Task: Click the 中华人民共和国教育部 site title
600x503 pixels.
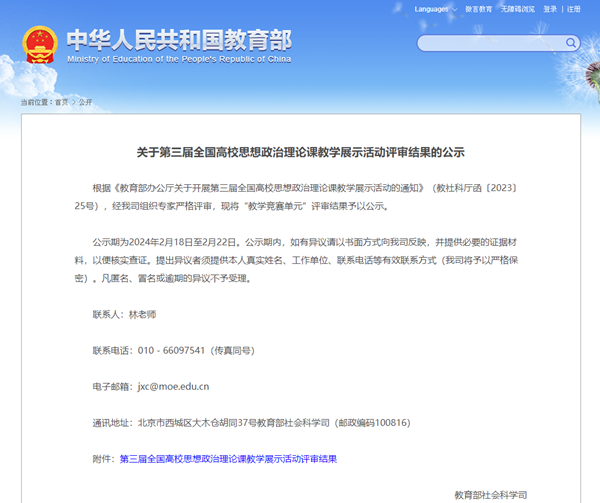Action: pyautogui.click(x=179, y=38)
